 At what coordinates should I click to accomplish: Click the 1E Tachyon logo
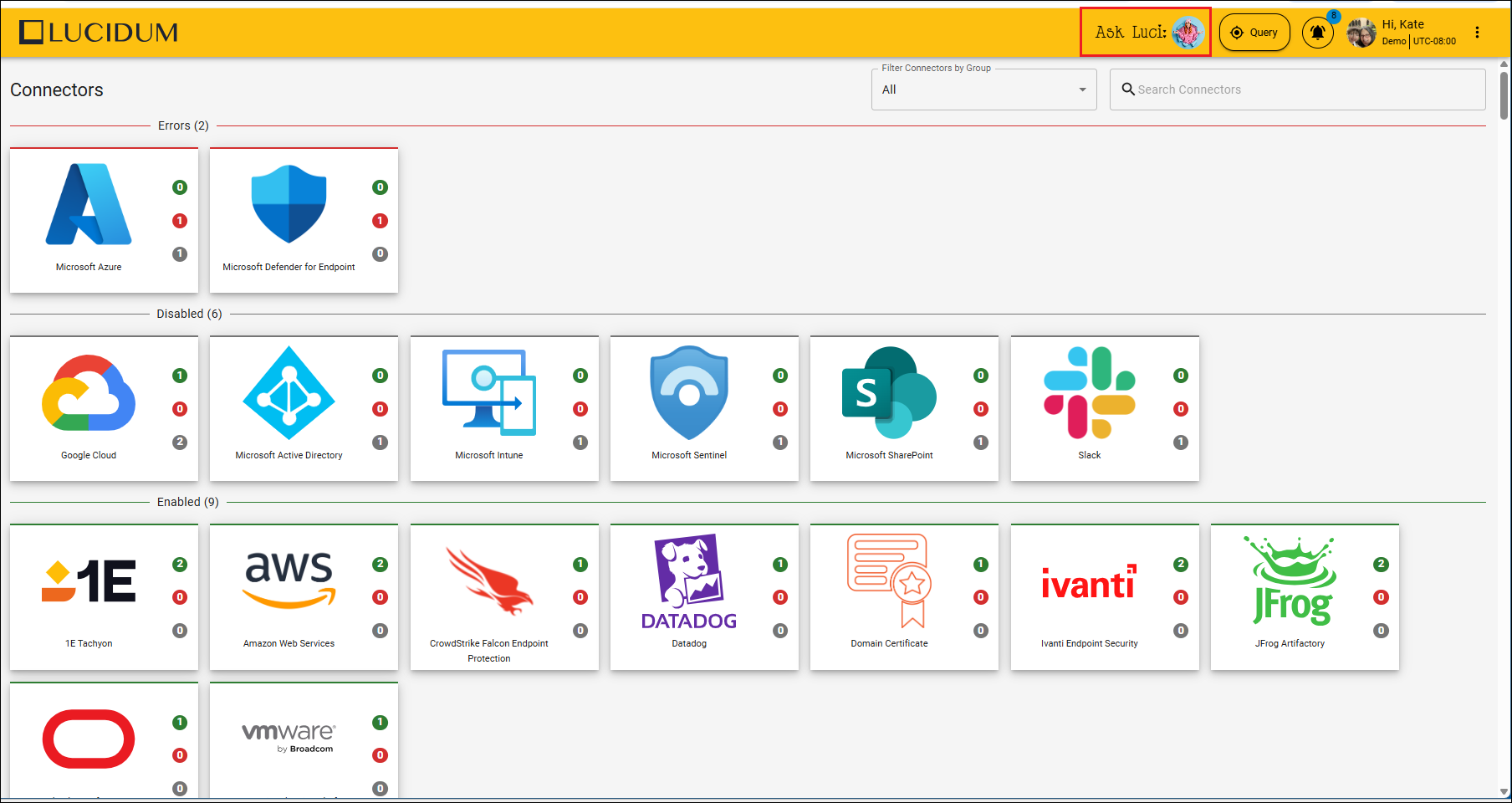click(89, 581)
